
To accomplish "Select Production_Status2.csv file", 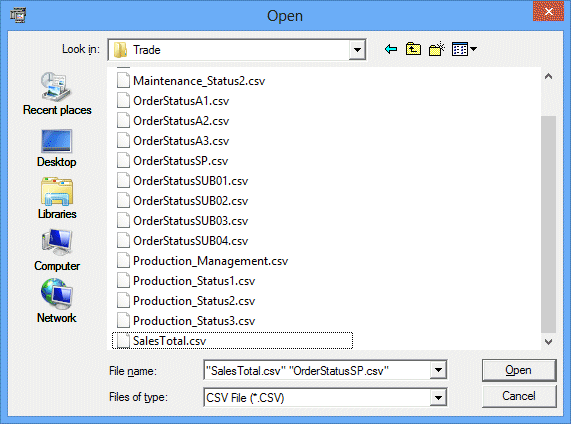I will pos(194,301).
